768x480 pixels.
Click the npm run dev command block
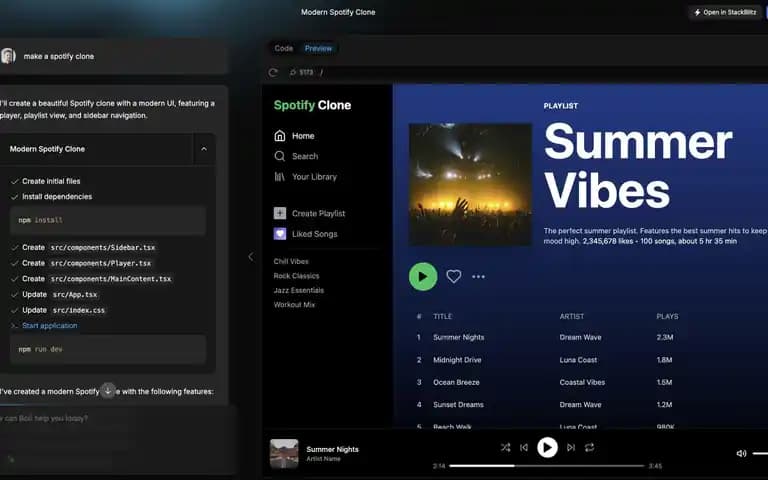(108, 349)
